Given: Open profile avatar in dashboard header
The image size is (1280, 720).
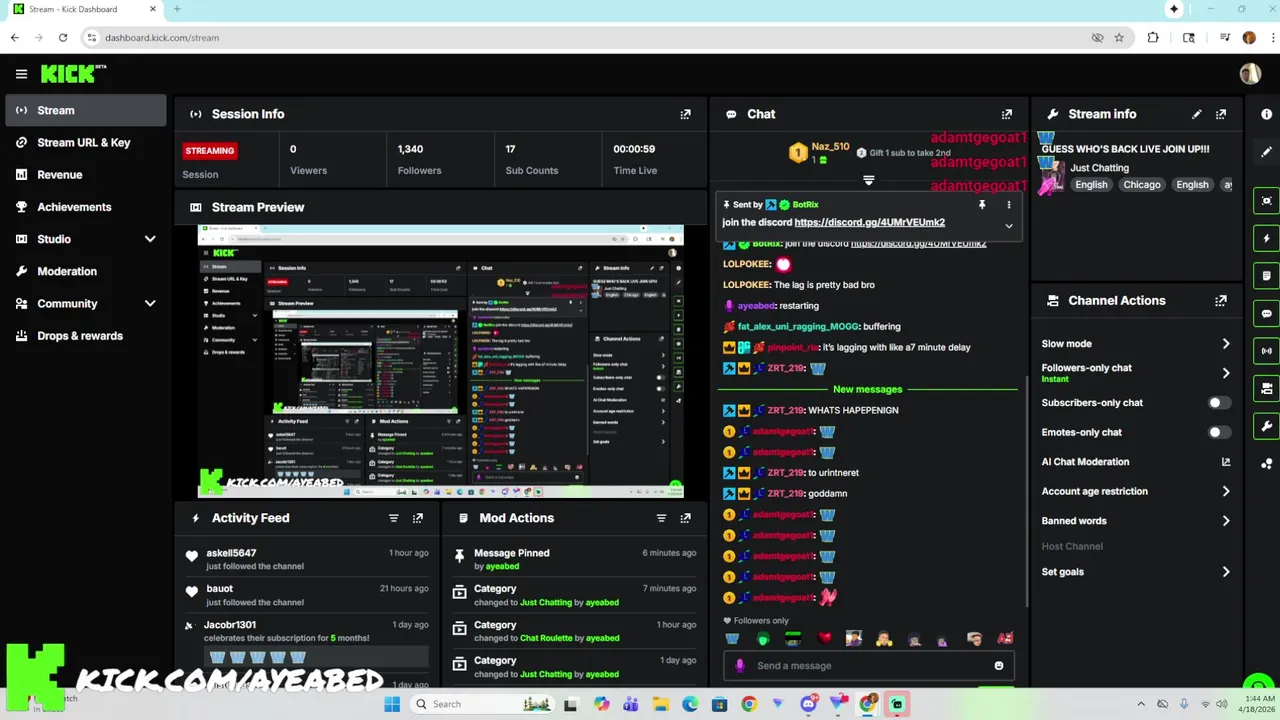Looking at the screenshot, I should tap(1249, 74).
